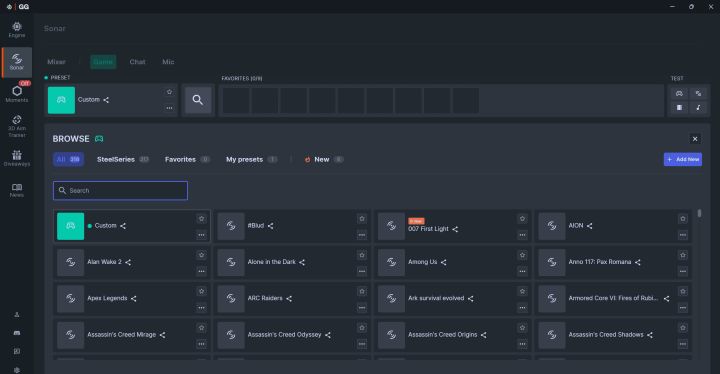Open more options for Anno 117: Pax Romana
This screenshot has height=374, width=720.
coord(683,271)
